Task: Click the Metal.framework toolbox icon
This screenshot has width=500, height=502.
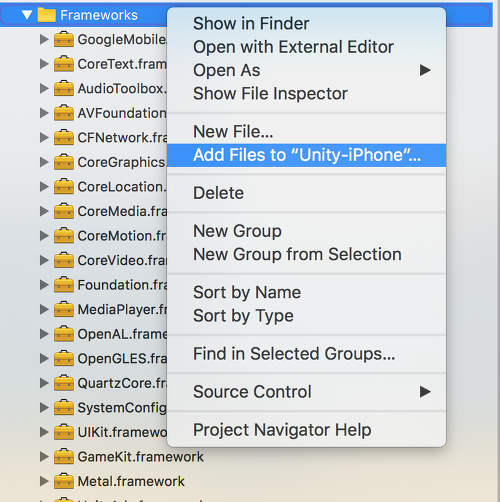Action: pyautogui.click(x=64, y=481)
